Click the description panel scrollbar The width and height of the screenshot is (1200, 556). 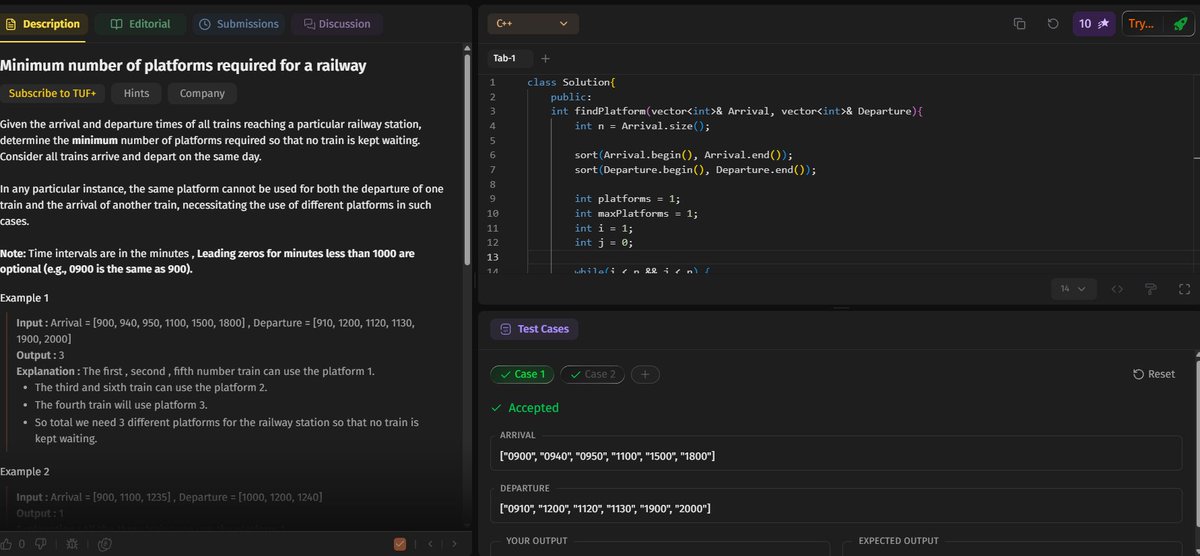(467, 160)
